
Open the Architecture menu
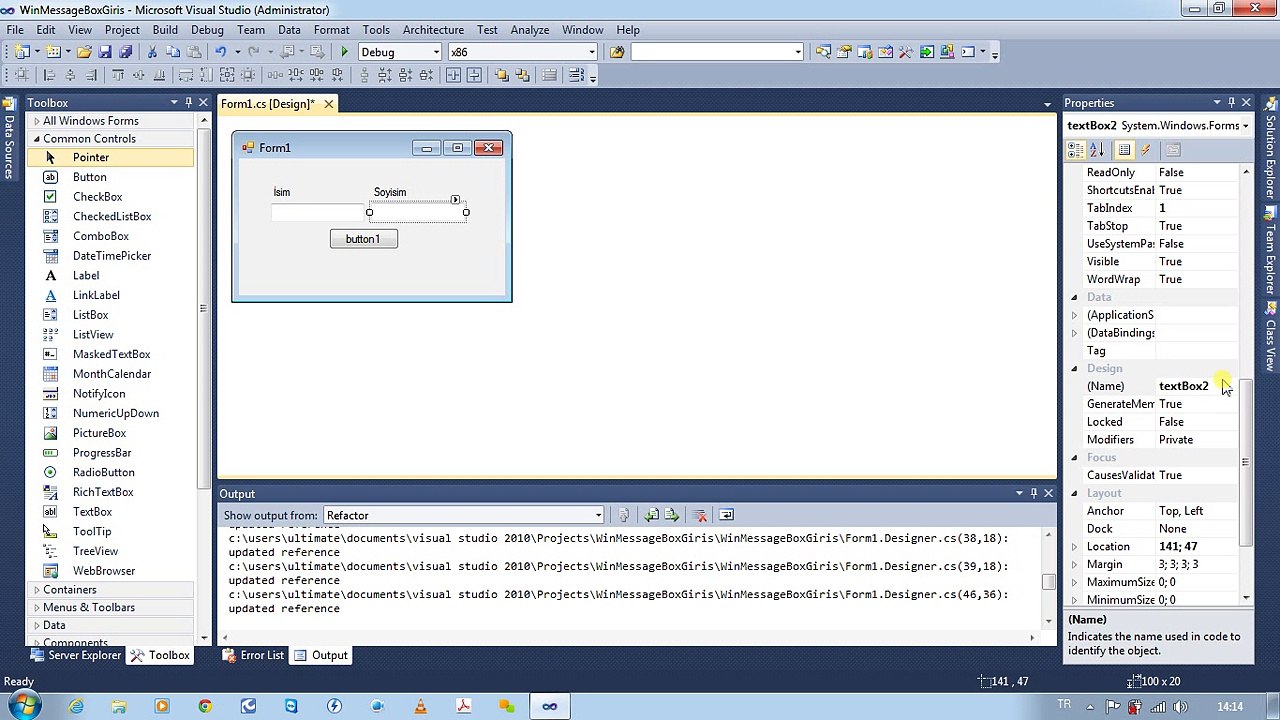pyautogui.click(x=433, y=30)
